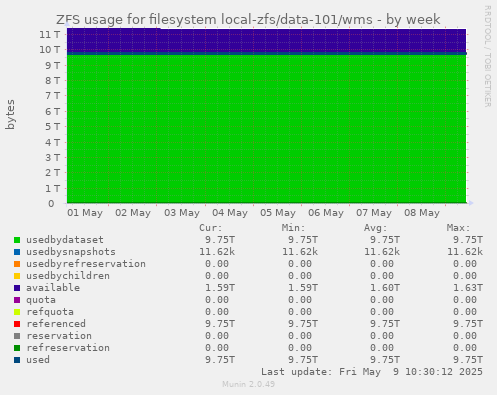Click available maximum value 1.63T

(x=468, y=288)
